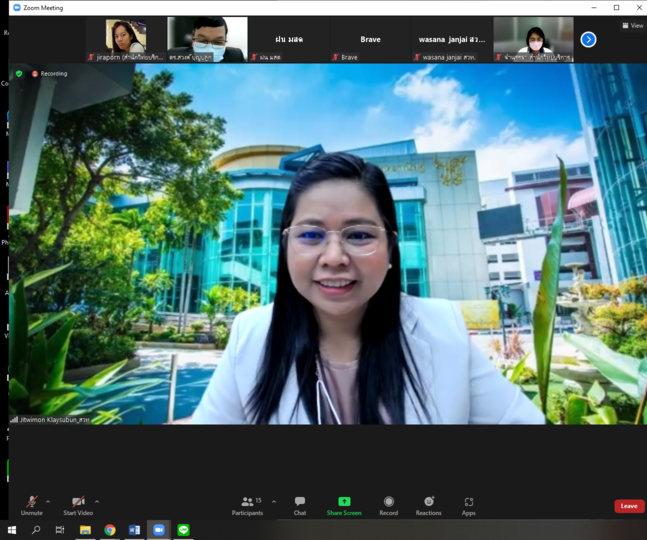The image size is (647, 540).
Task: Open Google Chrome from the taskbar
Action: pos(110,530)
